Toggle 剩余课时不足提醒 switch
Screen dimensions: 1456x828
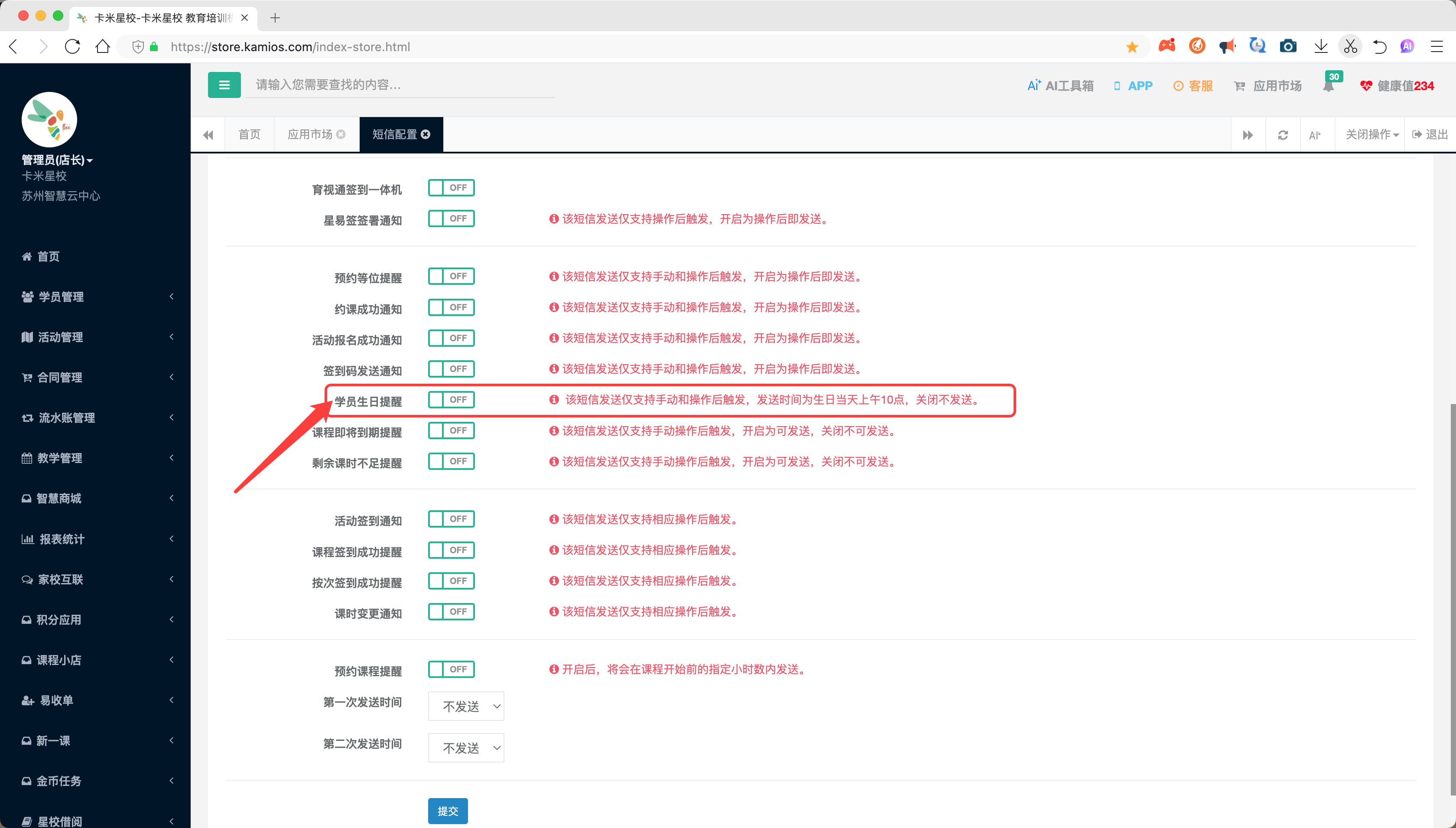(x=451, y=461)
